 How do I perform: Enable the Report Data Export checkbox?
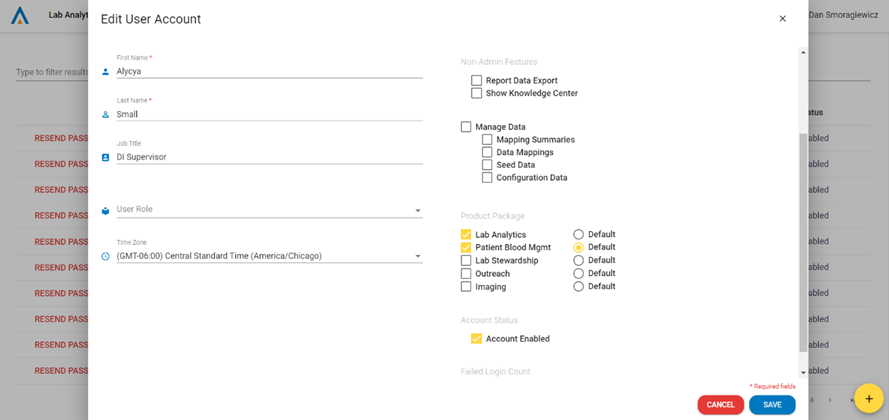click(477, 81)
